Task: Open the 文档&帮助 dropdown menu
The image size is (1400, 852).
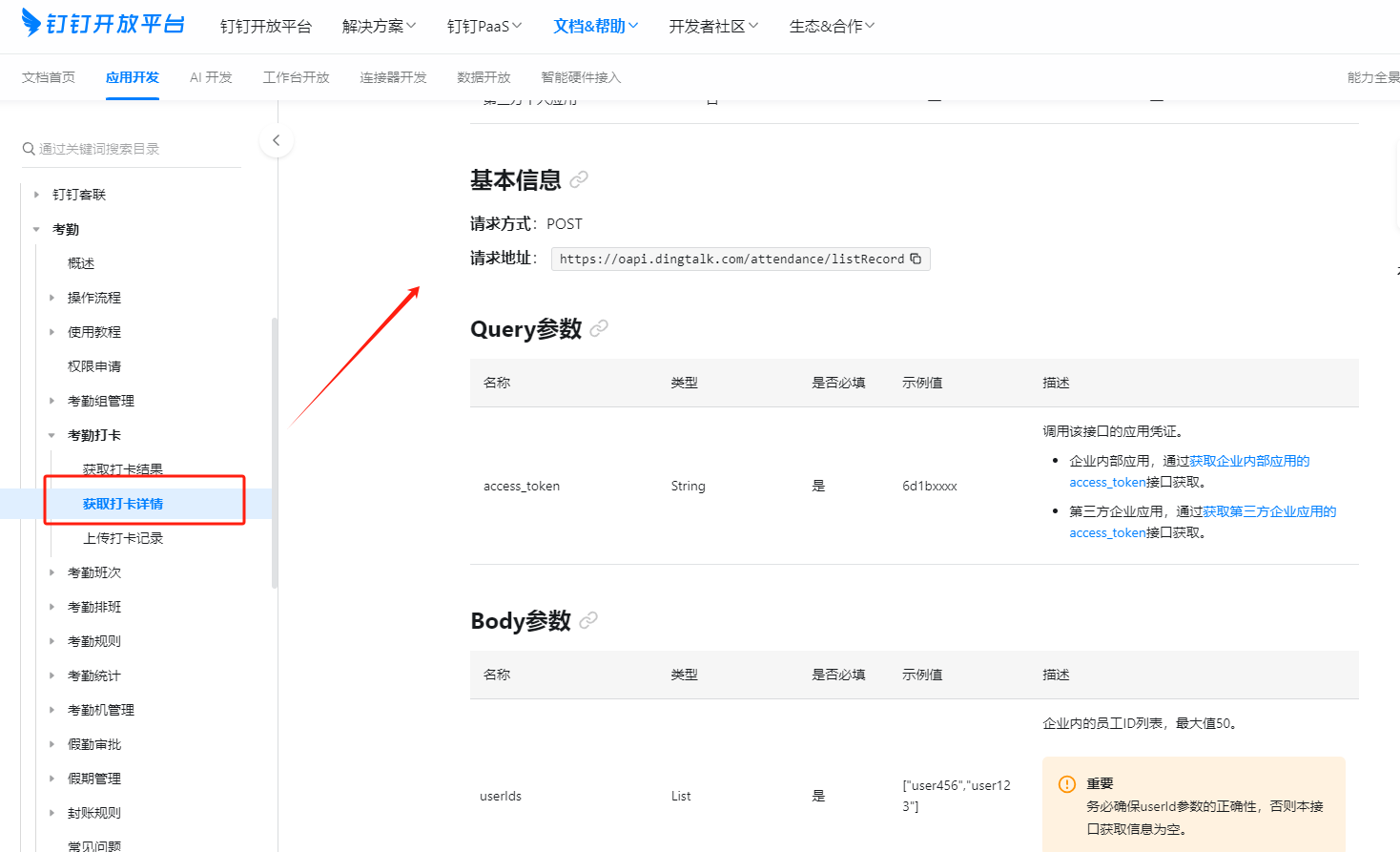Action: click(595, 26)
